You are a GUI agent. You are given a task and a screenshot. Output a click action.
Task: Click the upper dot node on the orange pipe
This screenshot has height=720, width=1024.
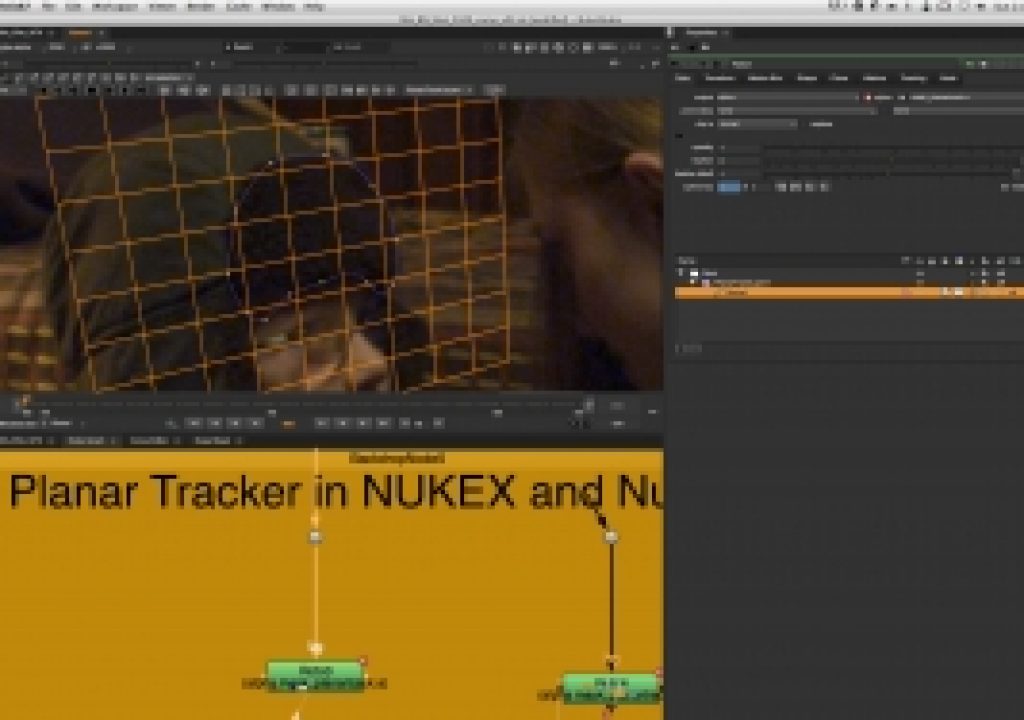click(315, 537)
